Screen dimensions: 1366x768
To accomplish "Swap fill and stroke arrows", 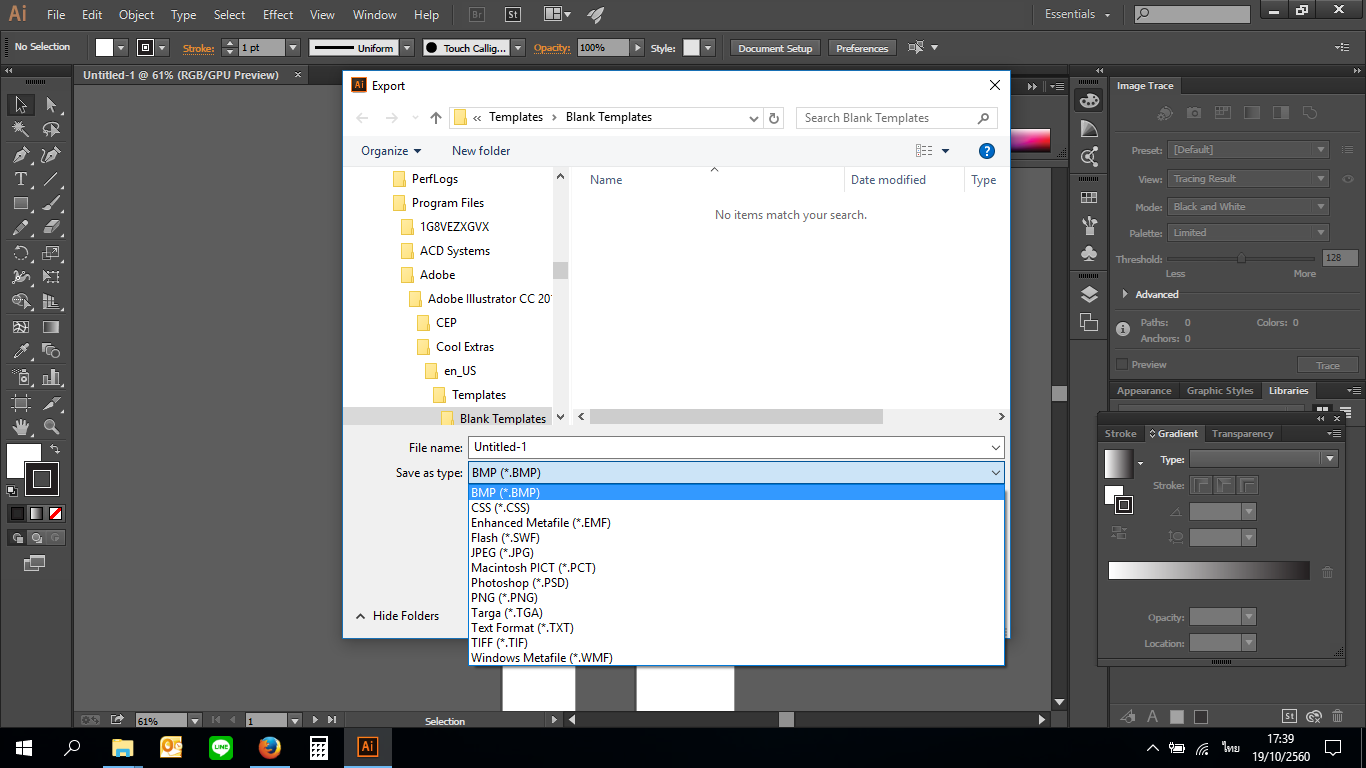I will coord(55,449).
